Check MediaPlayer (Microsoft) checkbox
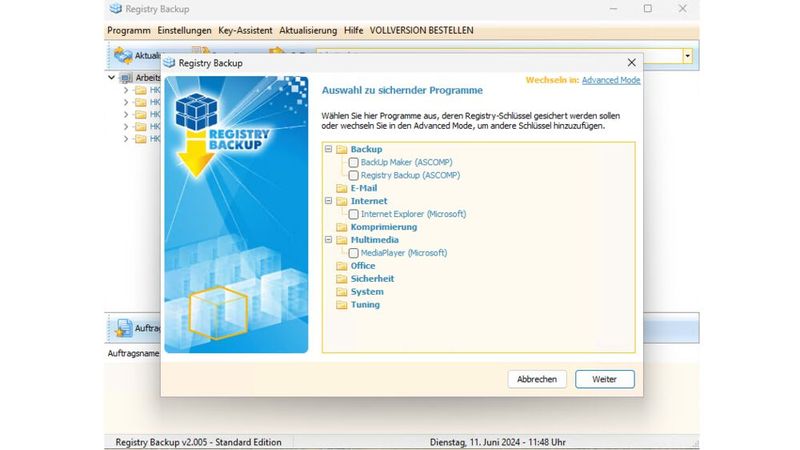The height and width of the screenshot is (450, 800). coord(353,253)
